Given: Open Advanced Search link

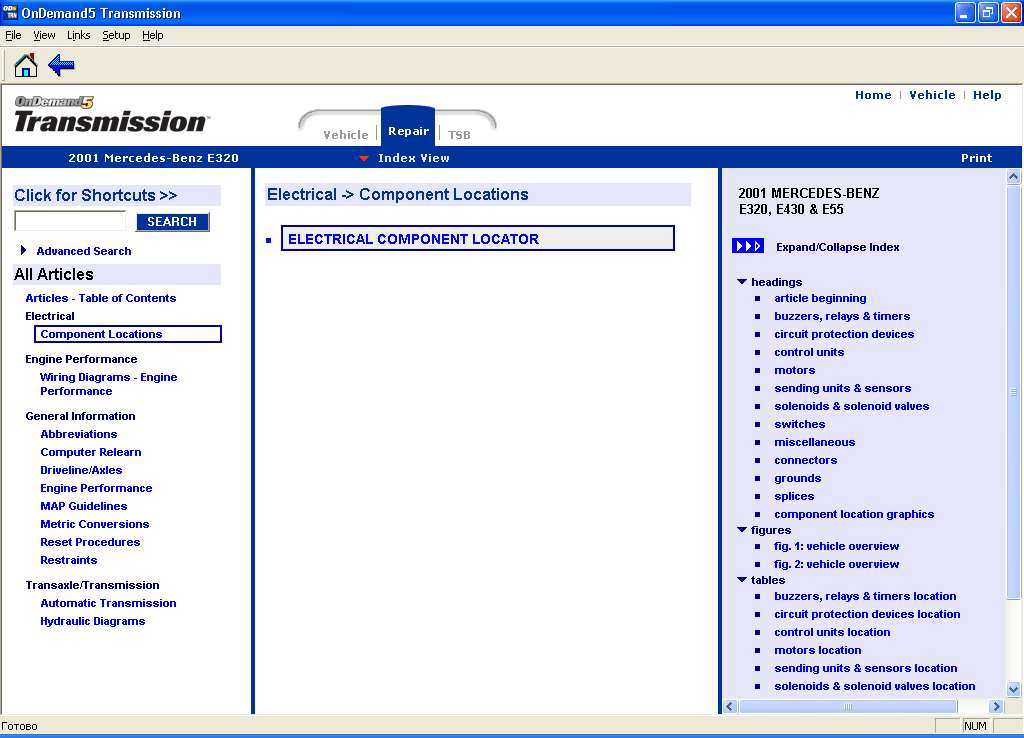Looking at the screenshot, I should [x=84, y=251].
